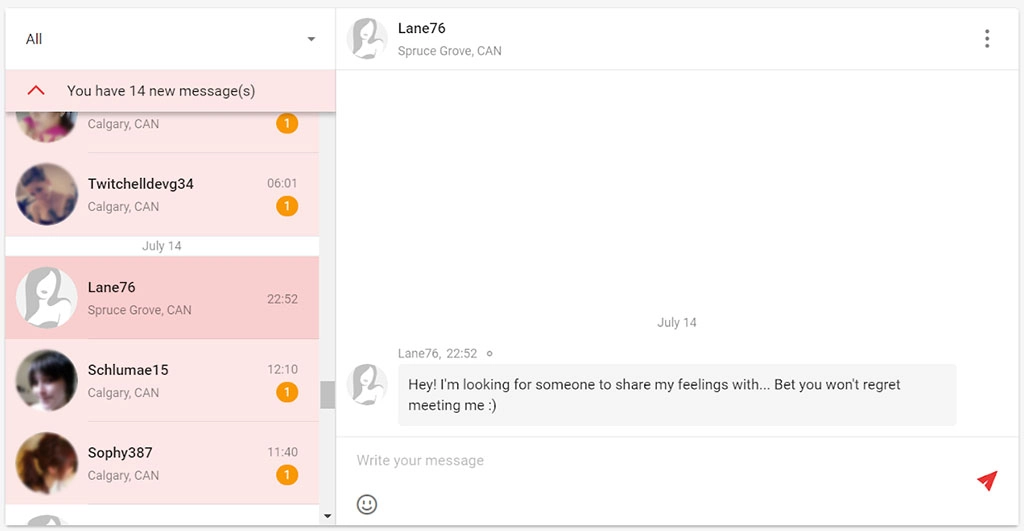Click Sophy387's profile photo thumbnail
This screenshot has width=1024, height=531.
47,463
